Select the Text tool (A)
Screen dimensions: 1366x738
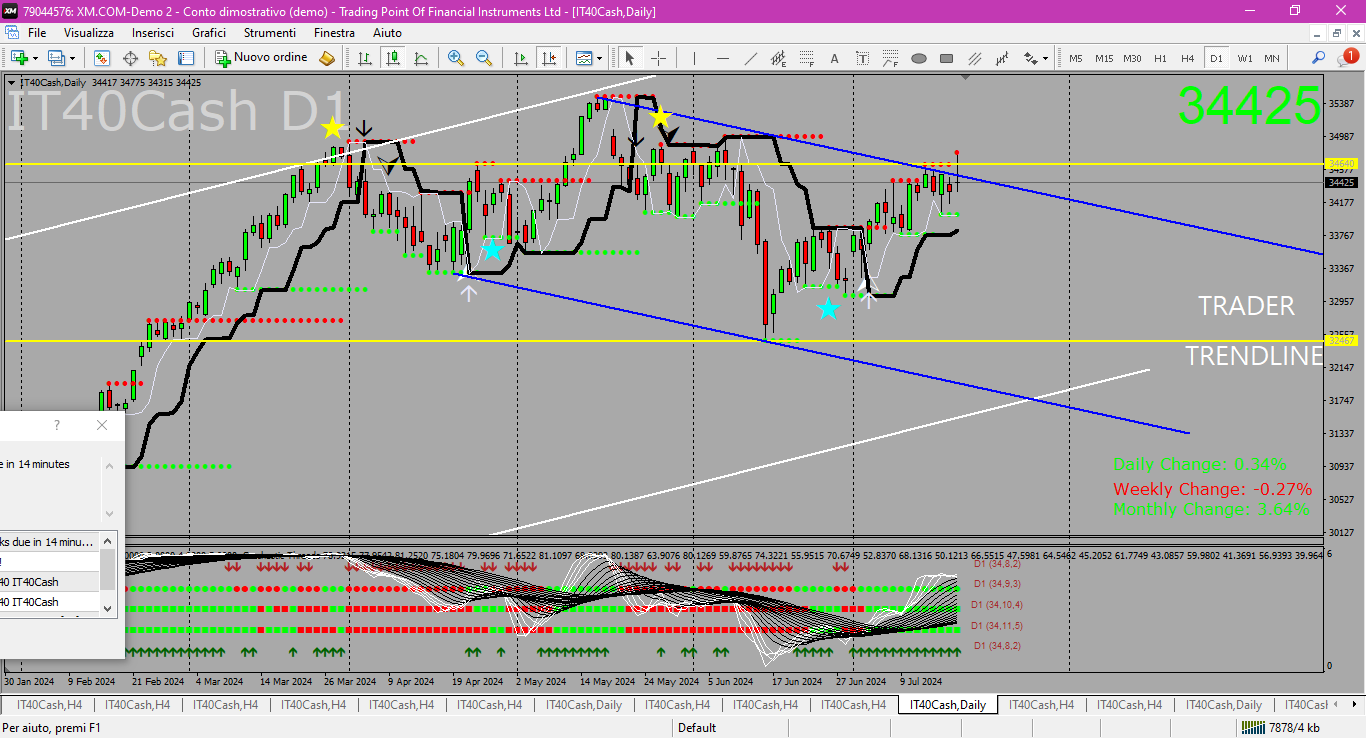pyautogui.click(x=835, y=58)
